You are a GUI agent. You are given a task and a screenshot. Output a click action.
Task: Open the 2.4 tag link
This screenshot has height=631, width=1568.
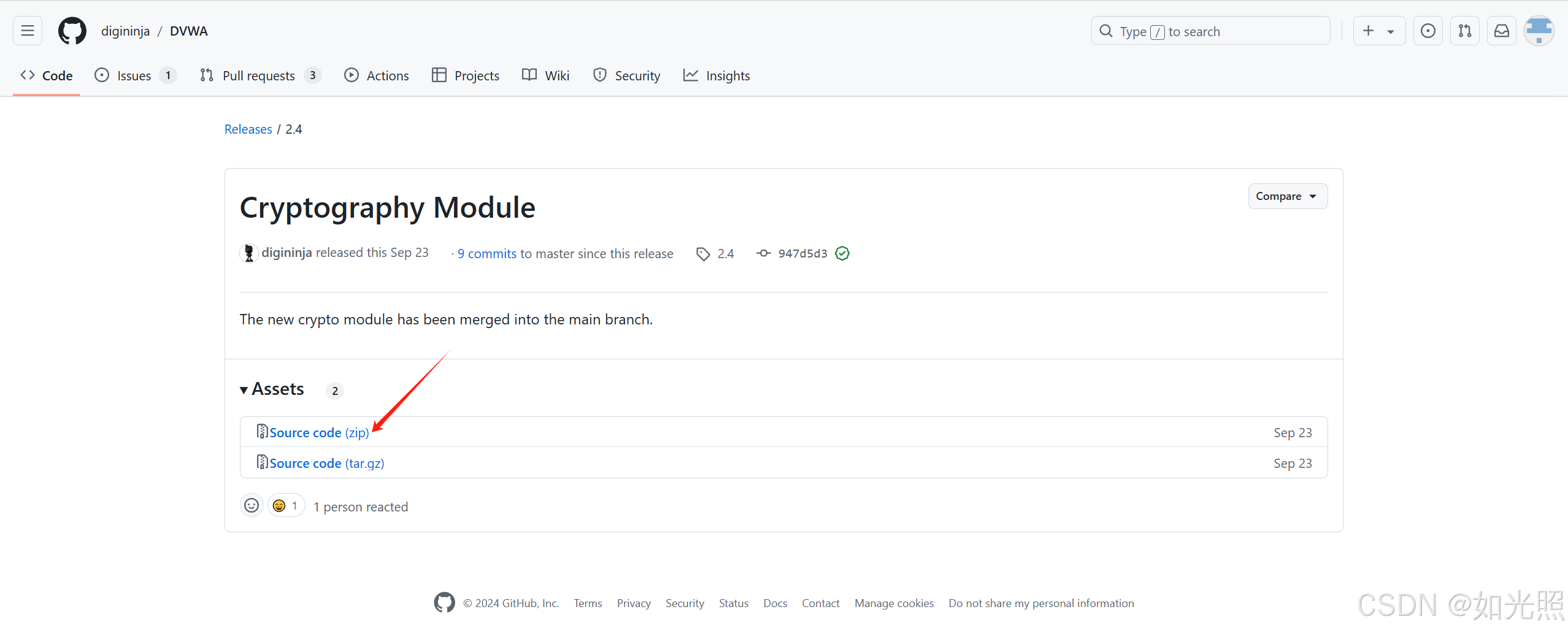pos(726,254)
